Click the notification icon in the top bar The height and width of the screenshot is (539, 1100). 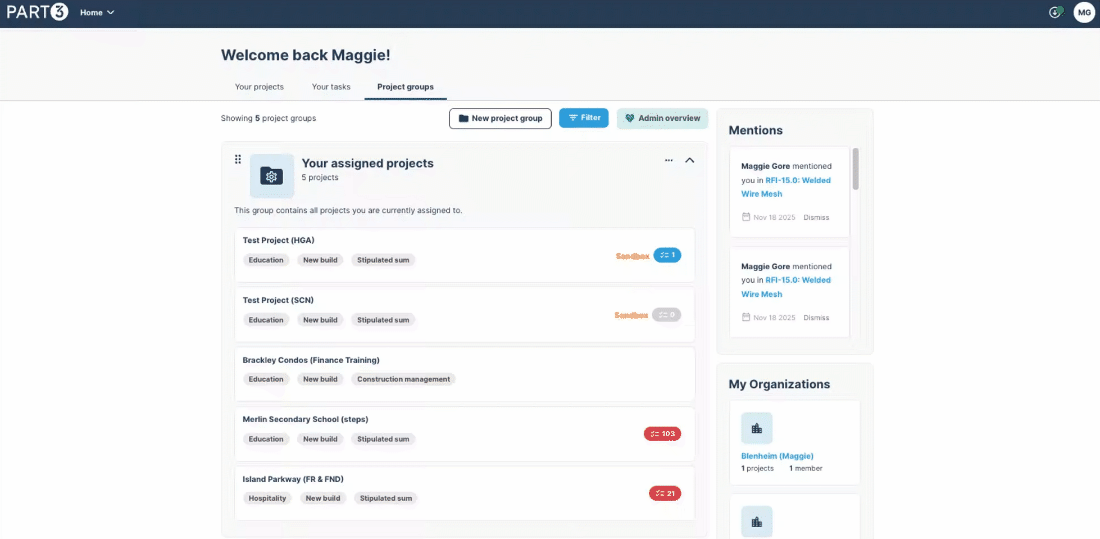pyautogui.click(x=1056, y=13)
